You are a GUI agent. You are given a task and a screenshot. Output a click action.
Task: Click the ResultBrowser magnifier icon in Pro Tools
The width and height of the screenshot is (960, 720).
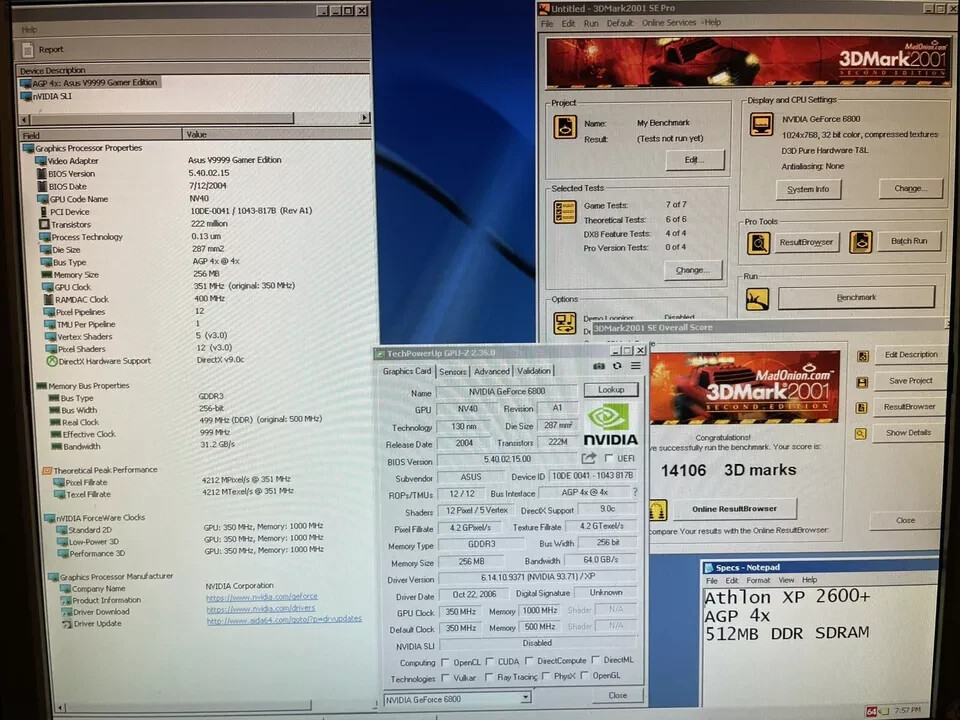point(759,241)
